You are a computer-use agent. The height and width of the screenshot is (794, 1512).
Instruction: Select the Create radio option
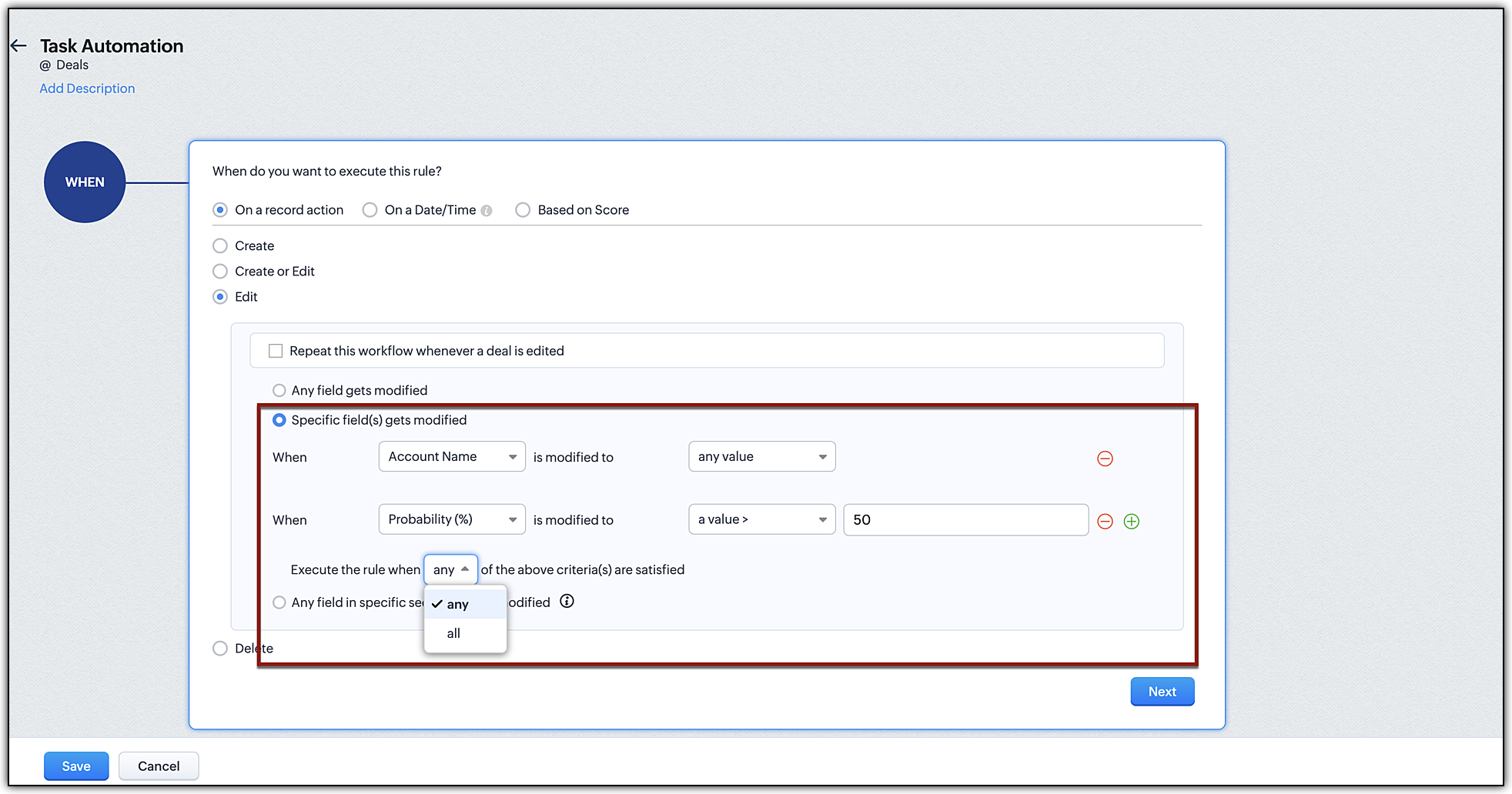[220, 246]
